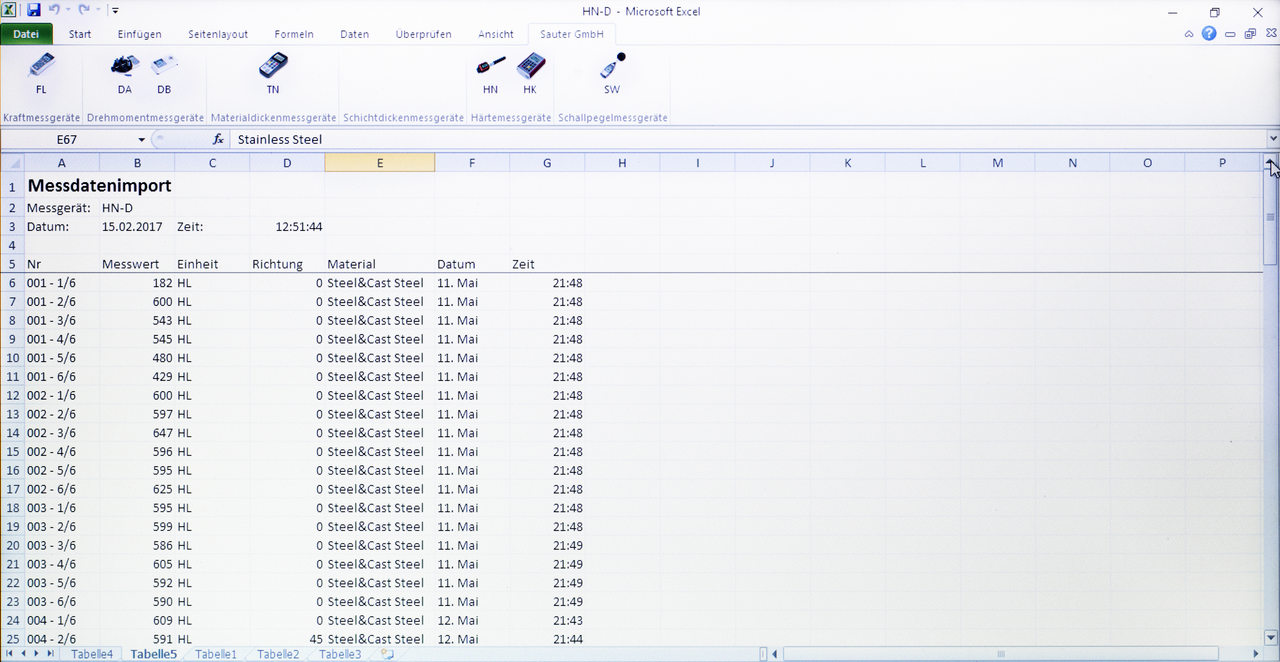Switch to the Formeln ribbon tab
The image size is (1280, 662).
(294, 34)
